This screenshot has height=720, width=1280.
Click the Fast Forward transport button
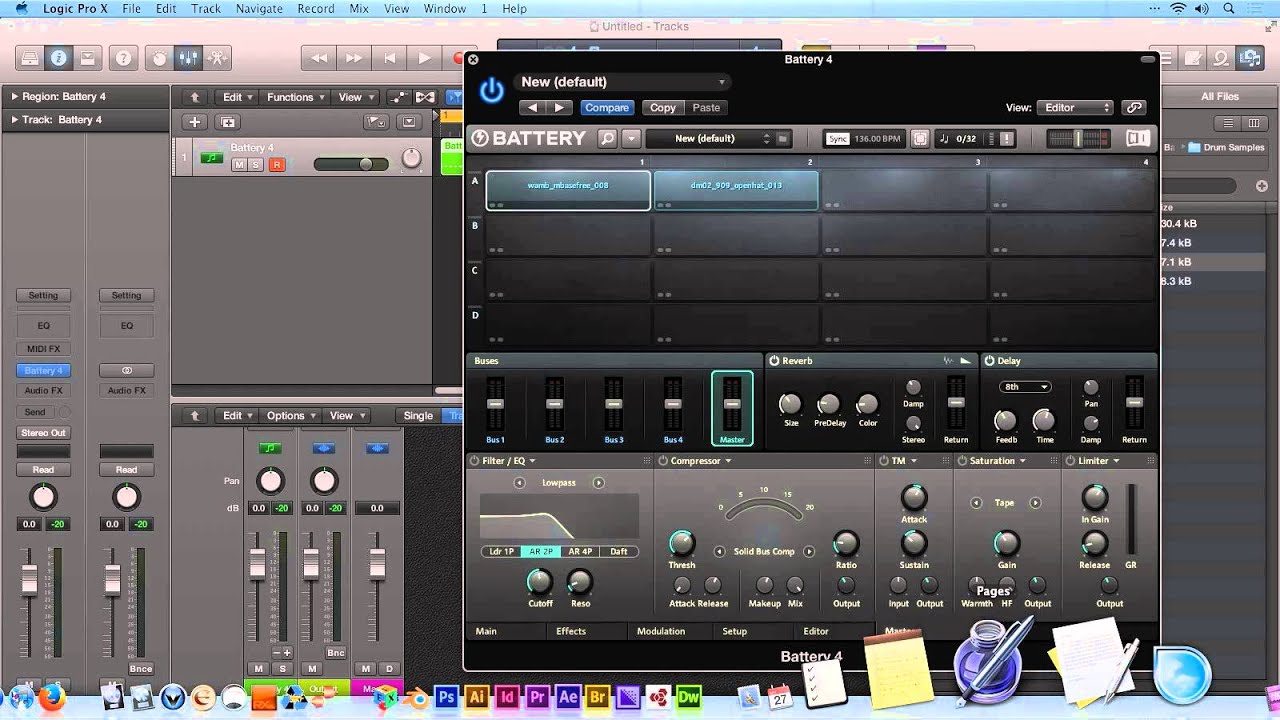click(354, 58)
